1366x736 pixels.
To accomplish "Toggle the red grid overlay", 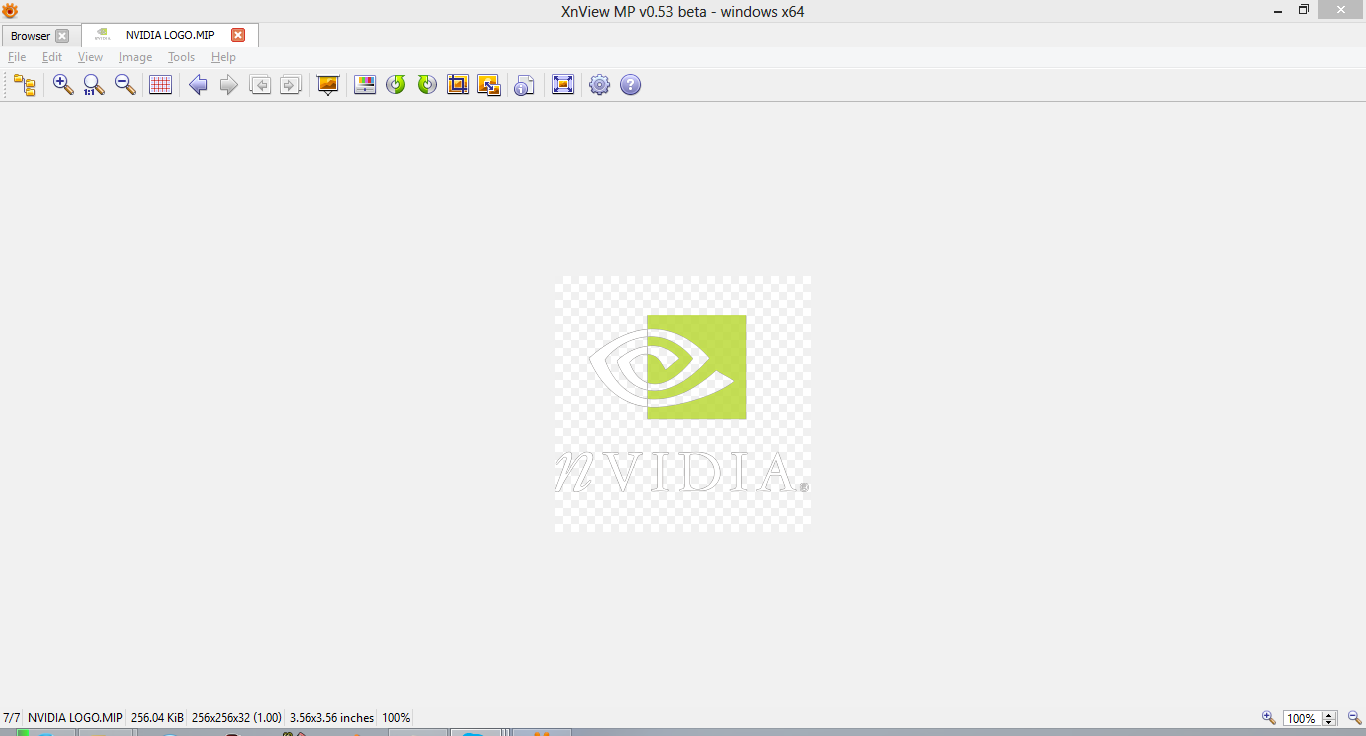I will point(160,85).
